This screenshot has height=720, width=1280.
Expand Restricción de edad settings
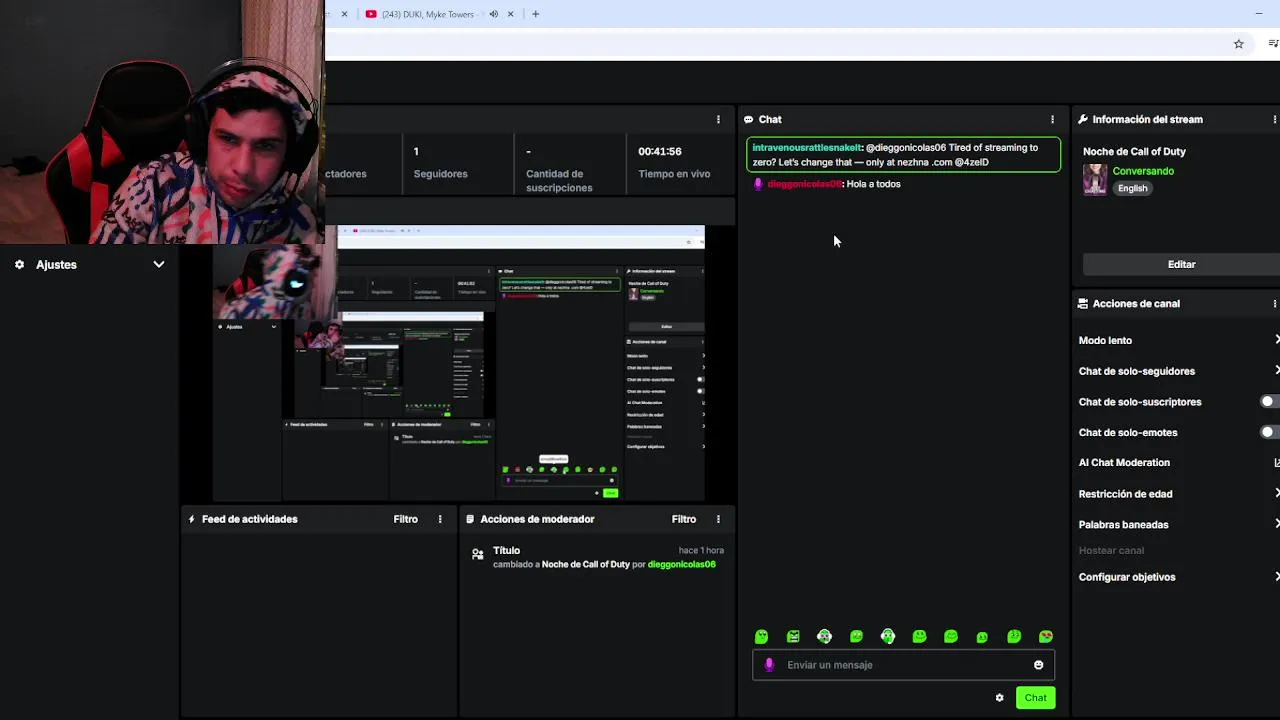[x=1277, y=494]
